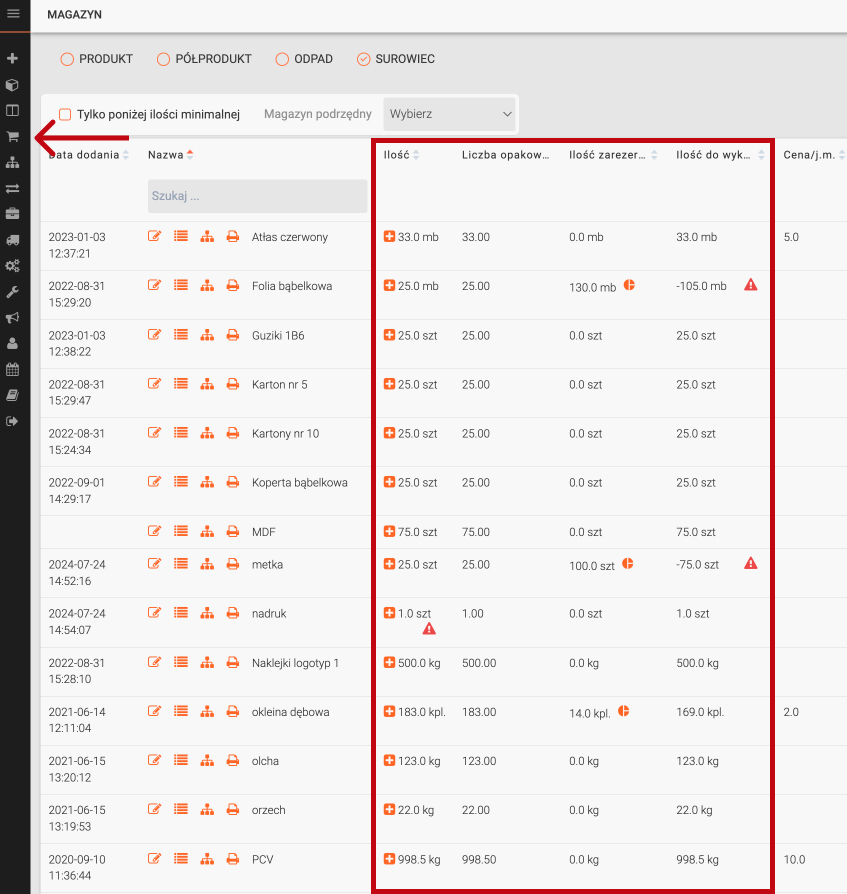Click the edit icon for Atłas czerwony

(154, 236)
